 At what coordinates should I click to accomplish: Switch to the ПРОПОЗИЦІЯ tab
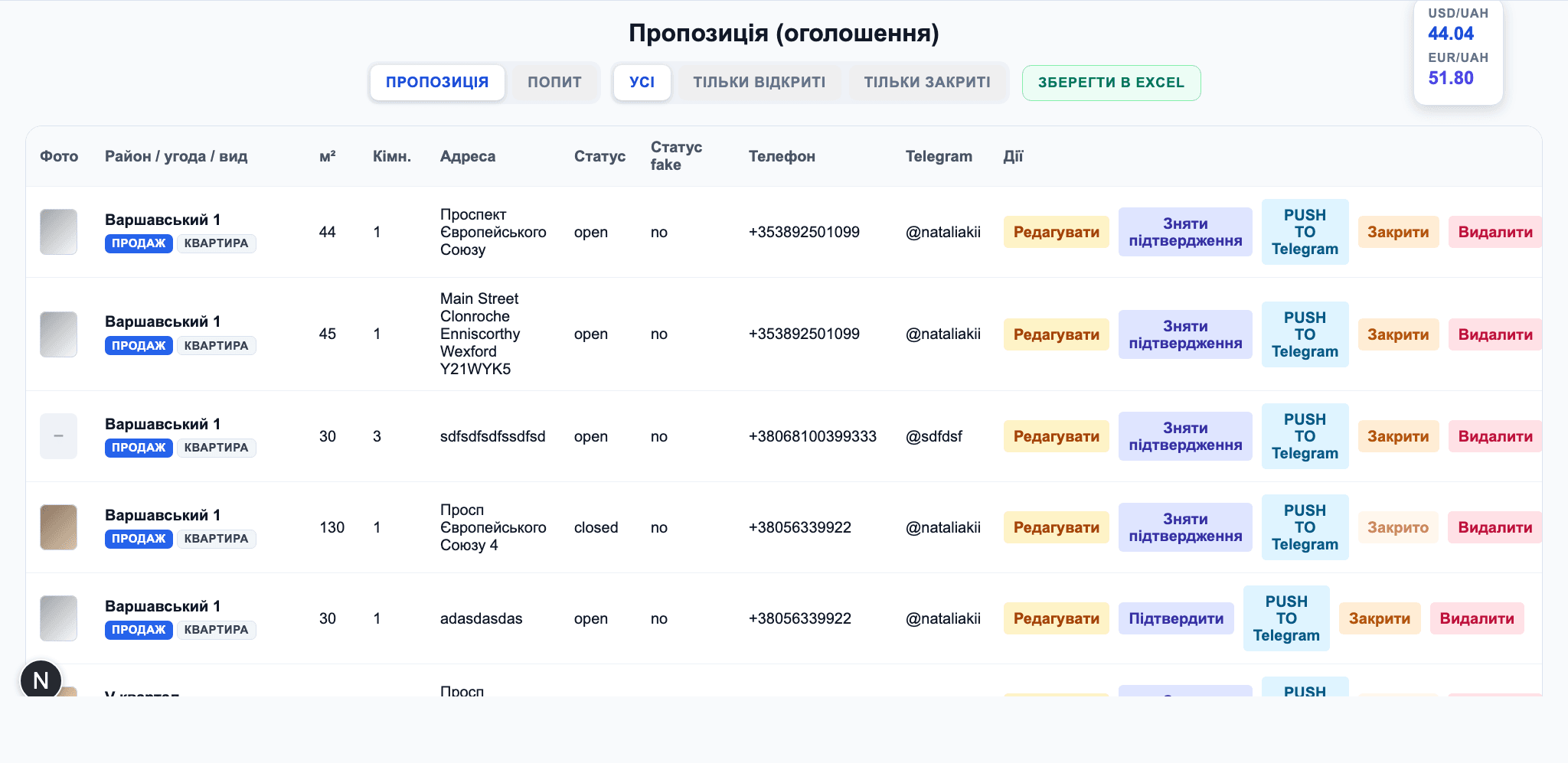437,83
